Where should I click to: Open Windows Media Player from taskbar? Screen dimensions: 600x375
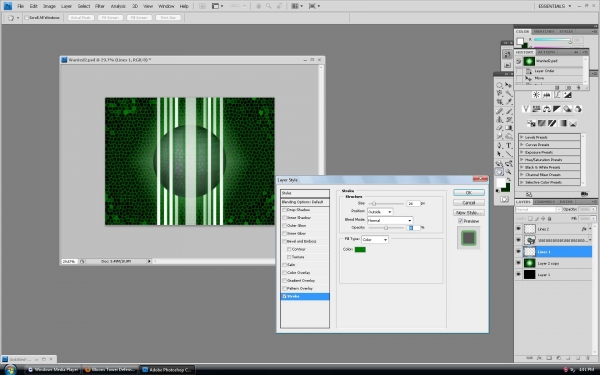53,370
